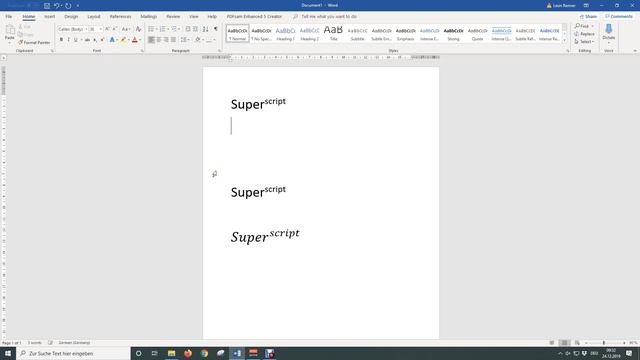Open the Borders dropdown
640x360 pixels.
click(x=215, y=40)
